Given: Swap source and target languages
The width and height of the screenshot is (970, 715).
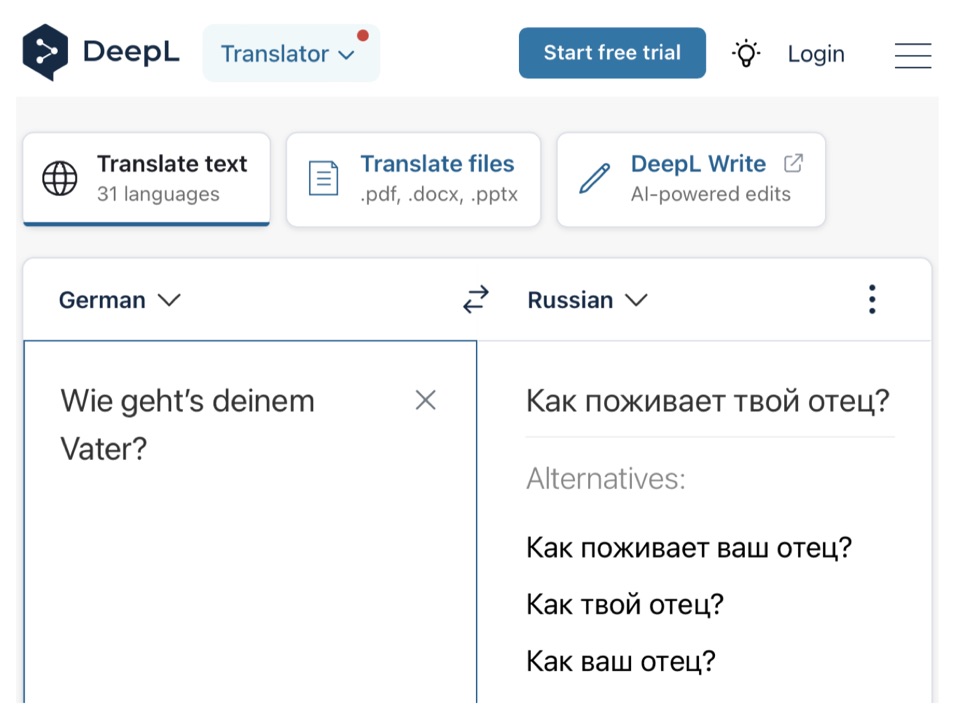Looking at the screenshot, I should point(476,299).
